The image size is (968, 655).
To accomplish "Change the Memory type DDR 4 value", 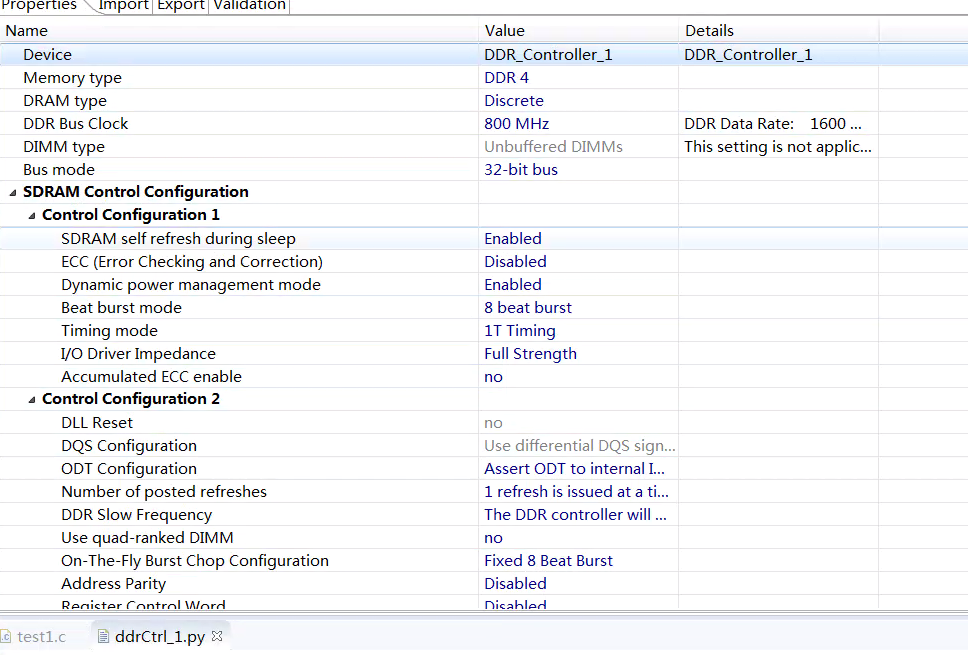I will point(507,78).
